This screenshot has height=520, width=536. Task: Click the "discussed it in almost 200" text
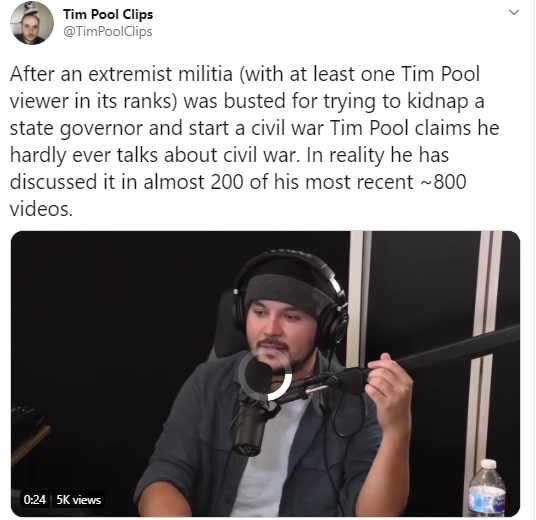coord(126,182)
